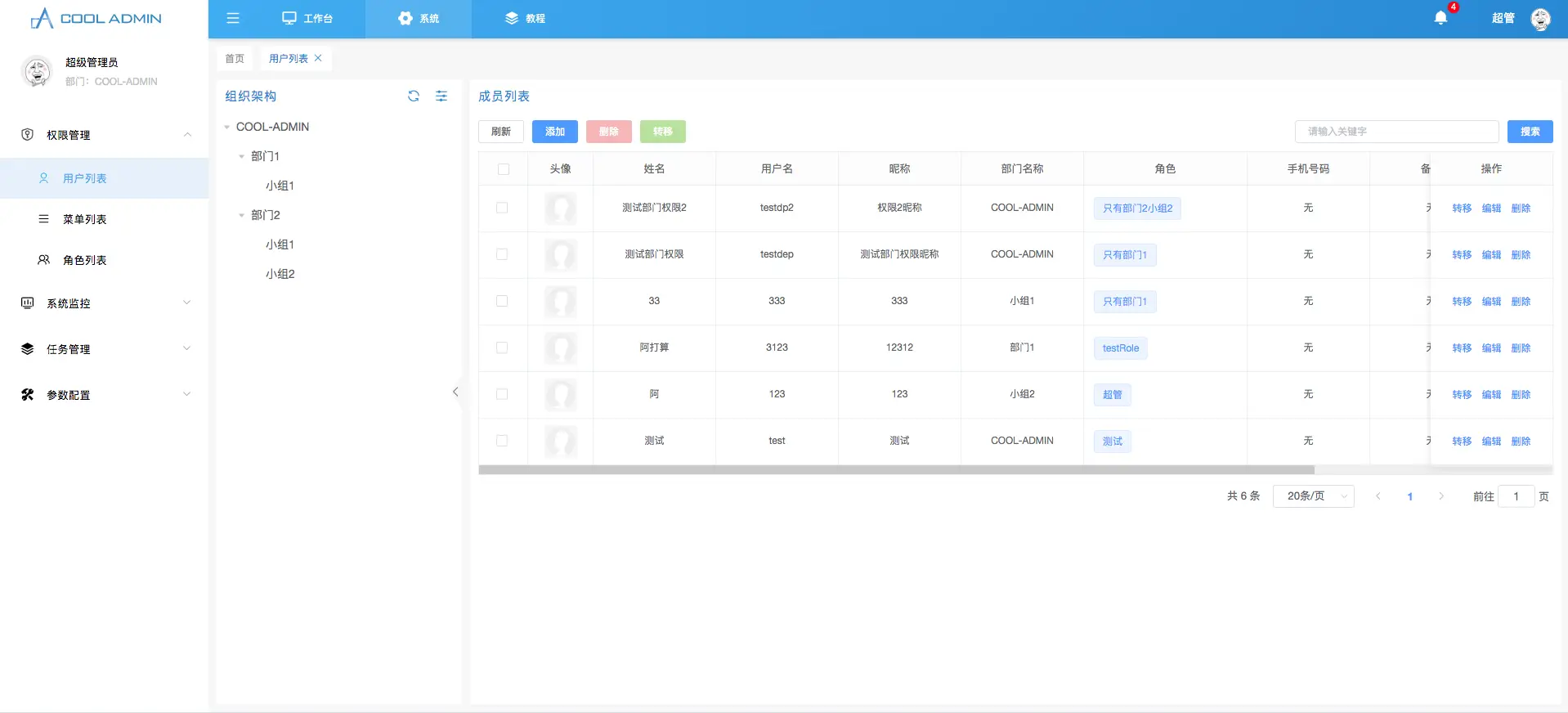
Task: Open the notification bell icon
Action: click(x=1440, y=18)
